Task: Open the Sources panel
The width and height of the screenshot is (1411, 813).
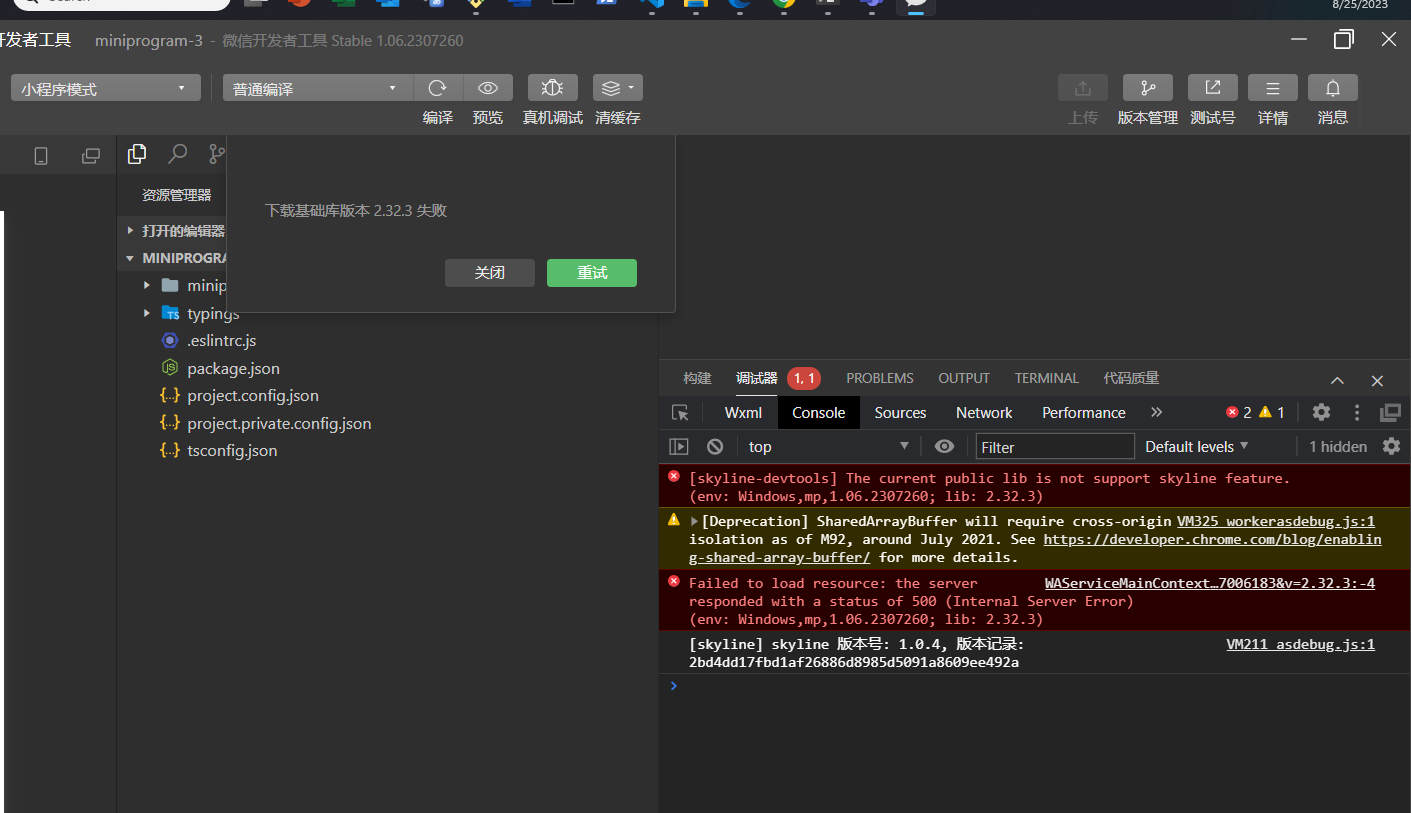Action: click(x=900, y=412)
